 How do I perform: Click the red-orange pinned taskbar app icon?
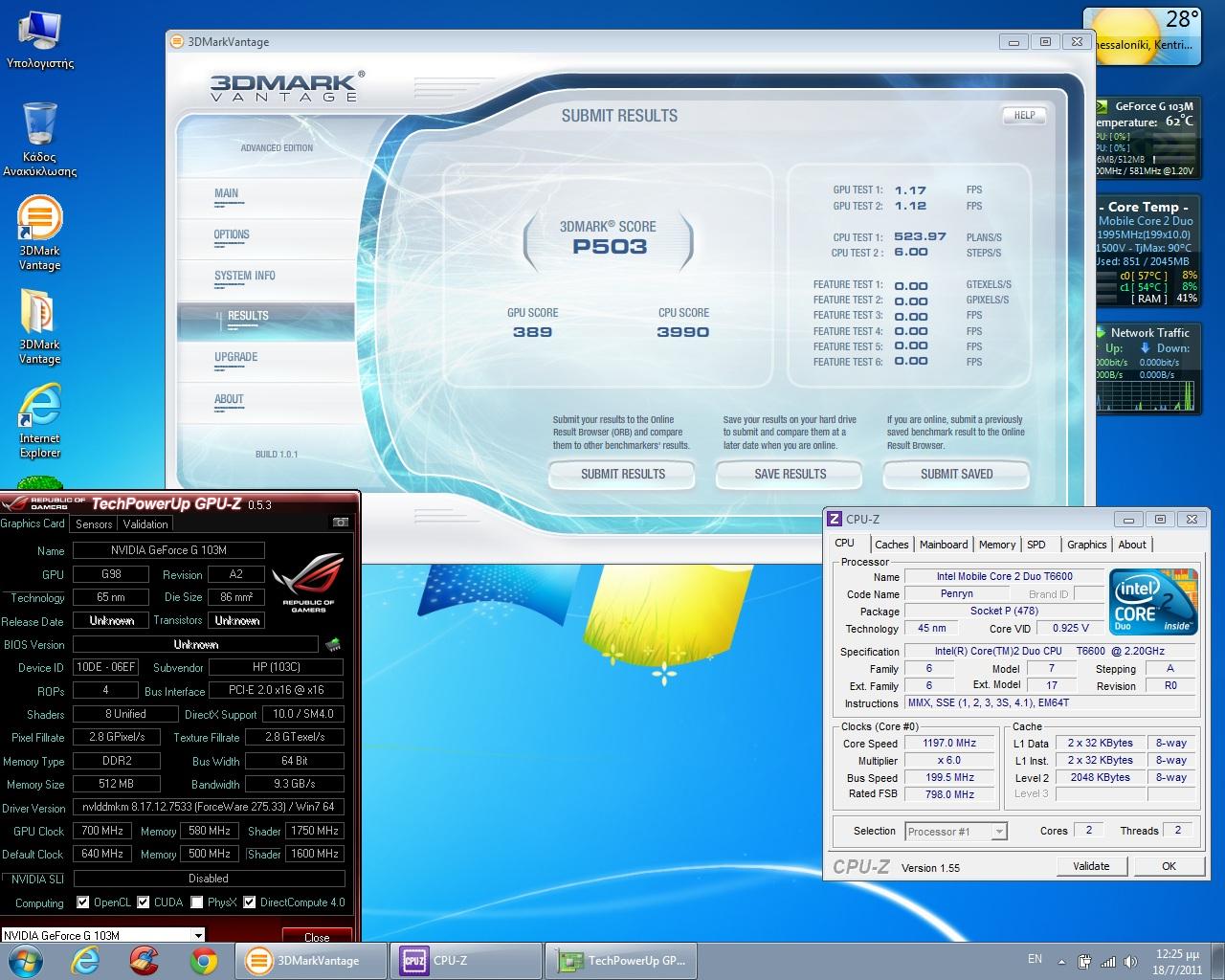point(144,960)
